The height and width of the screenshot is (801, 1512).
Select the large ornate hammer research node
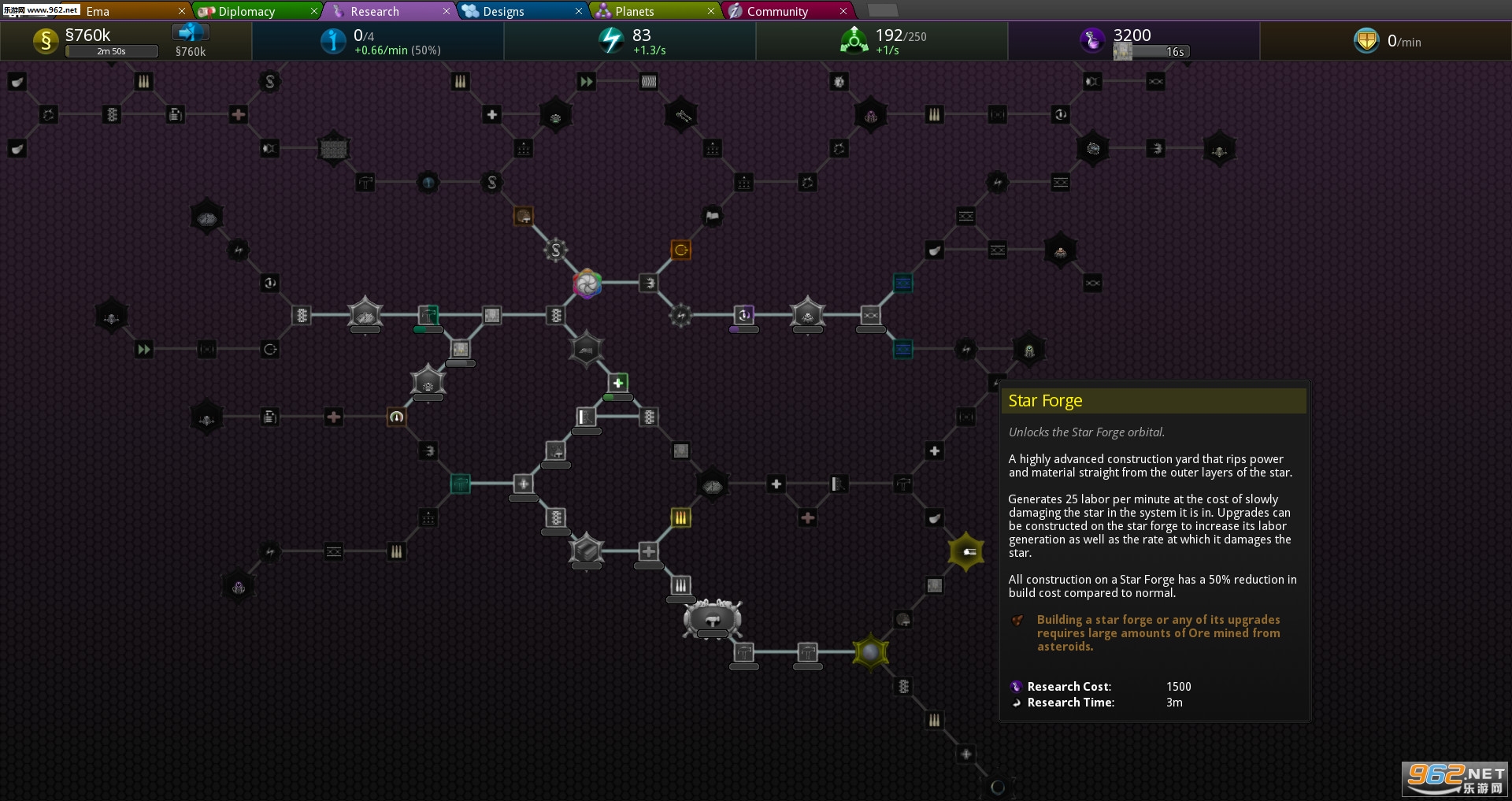[x=712, y=618]
